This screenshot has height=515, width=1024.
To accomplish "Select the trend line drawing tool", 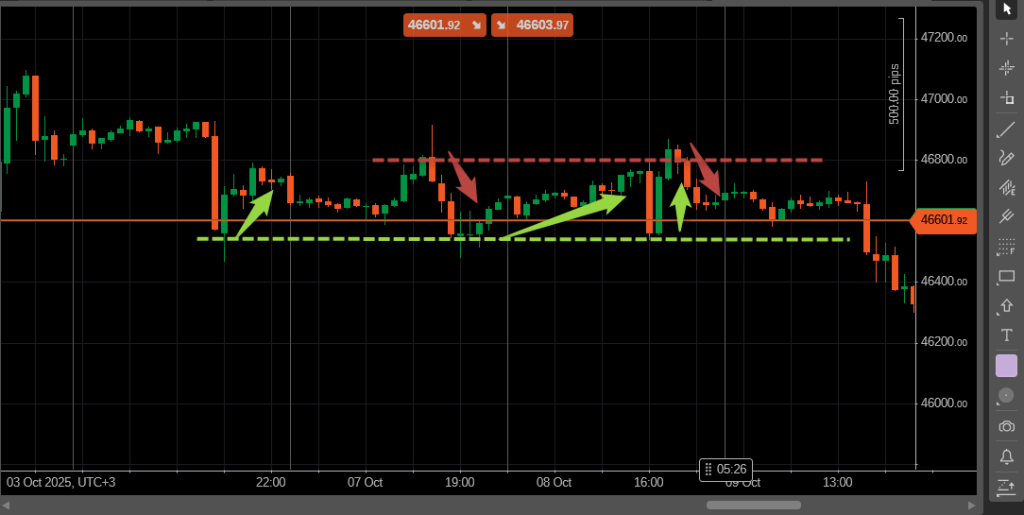I will pyautogui.click(x=1006, y=129).
